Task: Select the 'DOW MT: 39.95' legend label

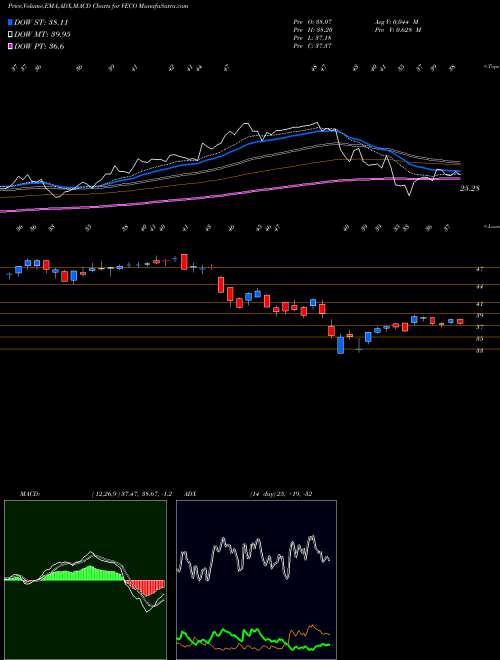Action: click(42, 35)
